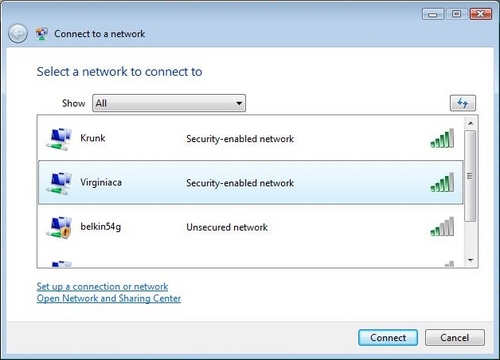This screenshot has height=360, width=500.
Task: Click the Cancel button
Action: (x=455, y=338)
